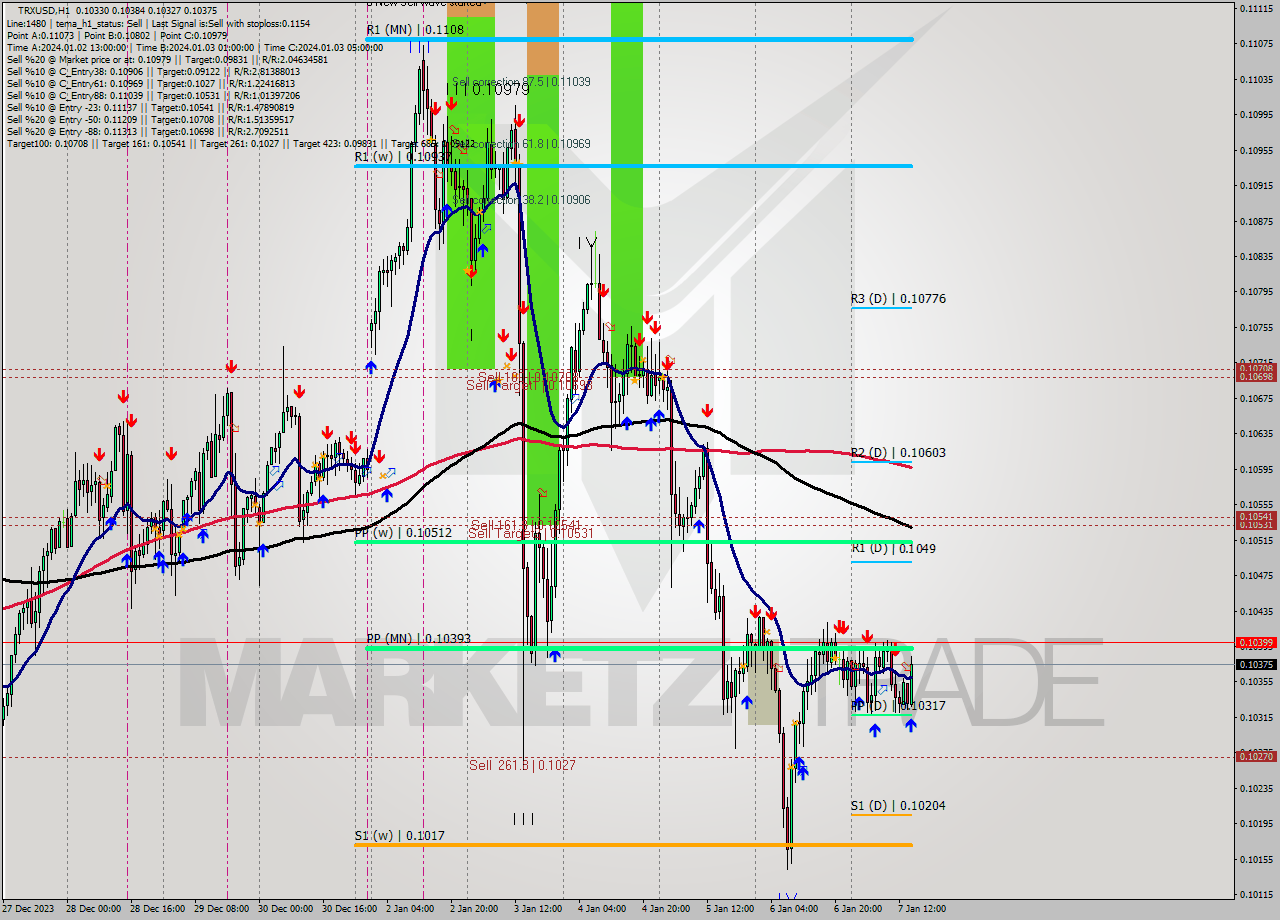Click the S1 (w) | 0.1017 label
1280x920 pixels.
399,835
